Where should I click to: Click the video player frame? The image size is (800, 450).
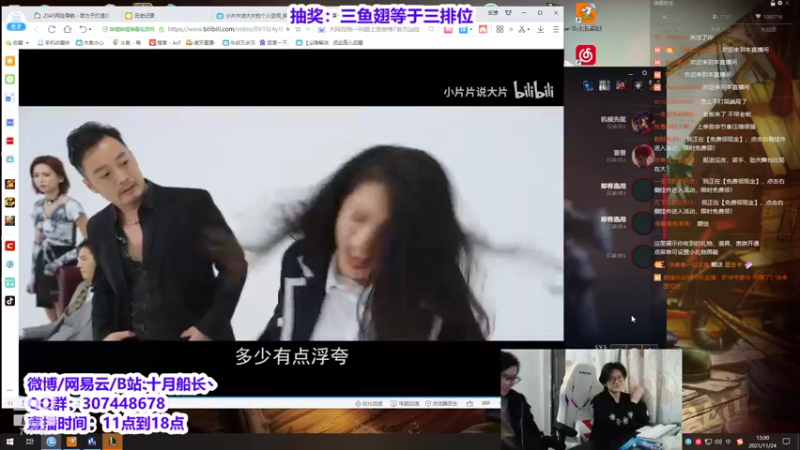pyautogui.click(x=291, y=223)
